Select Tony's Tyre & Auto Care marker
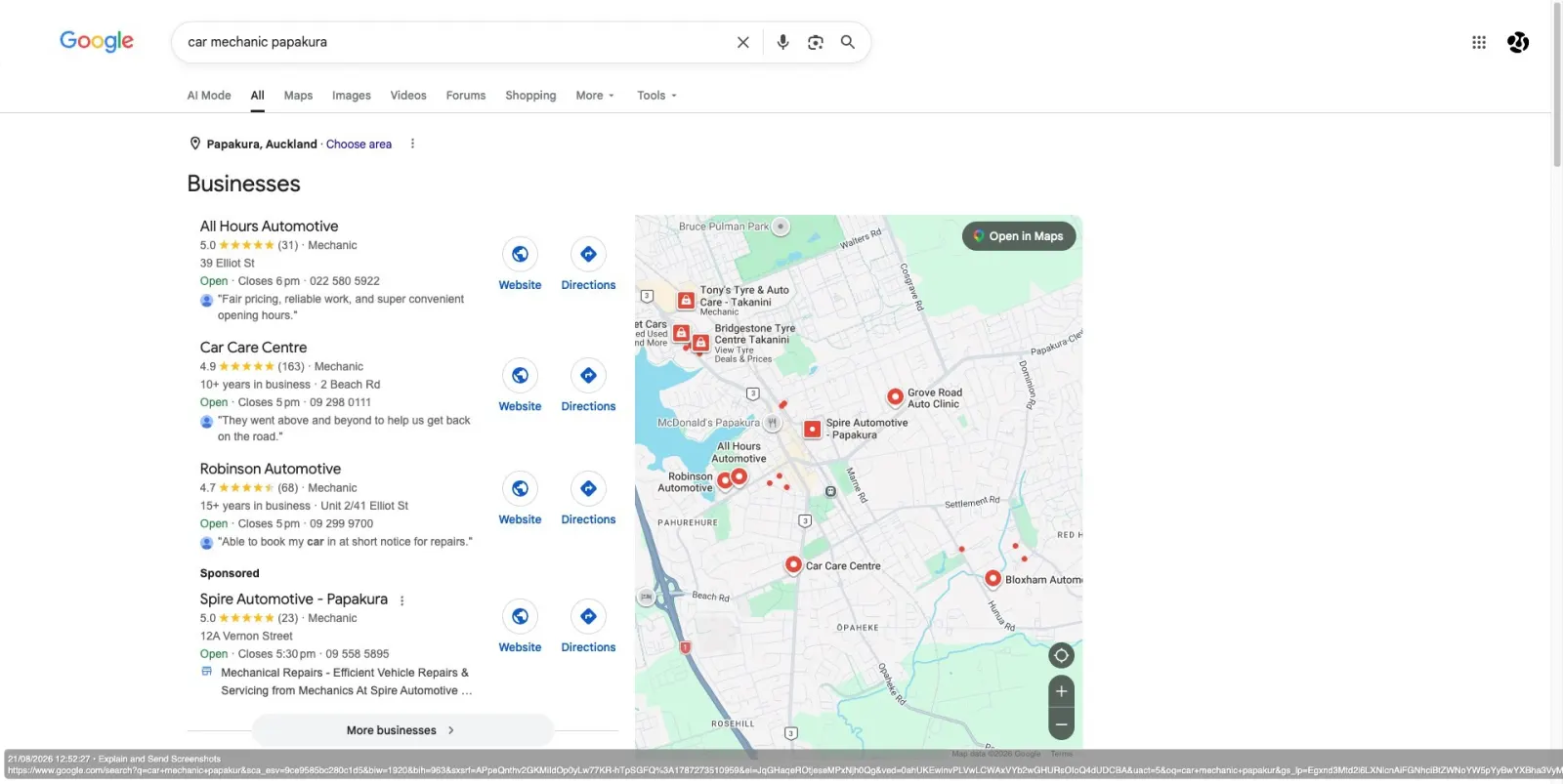This screenshot has height=784, width=1563. click(x=687, y=301)
